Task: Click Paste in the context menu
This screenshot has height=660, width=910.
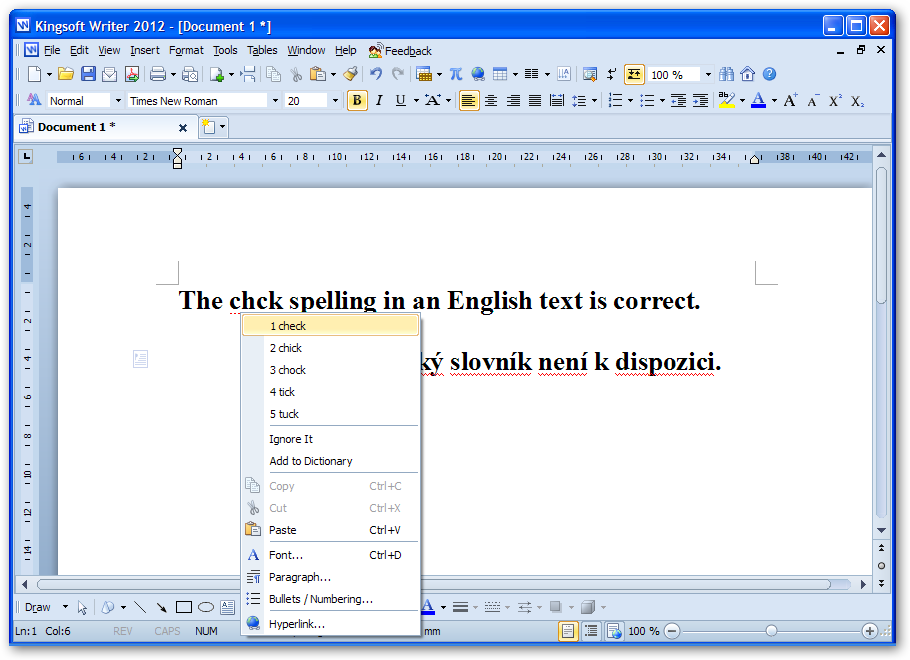Action: [x=330, y=530]
